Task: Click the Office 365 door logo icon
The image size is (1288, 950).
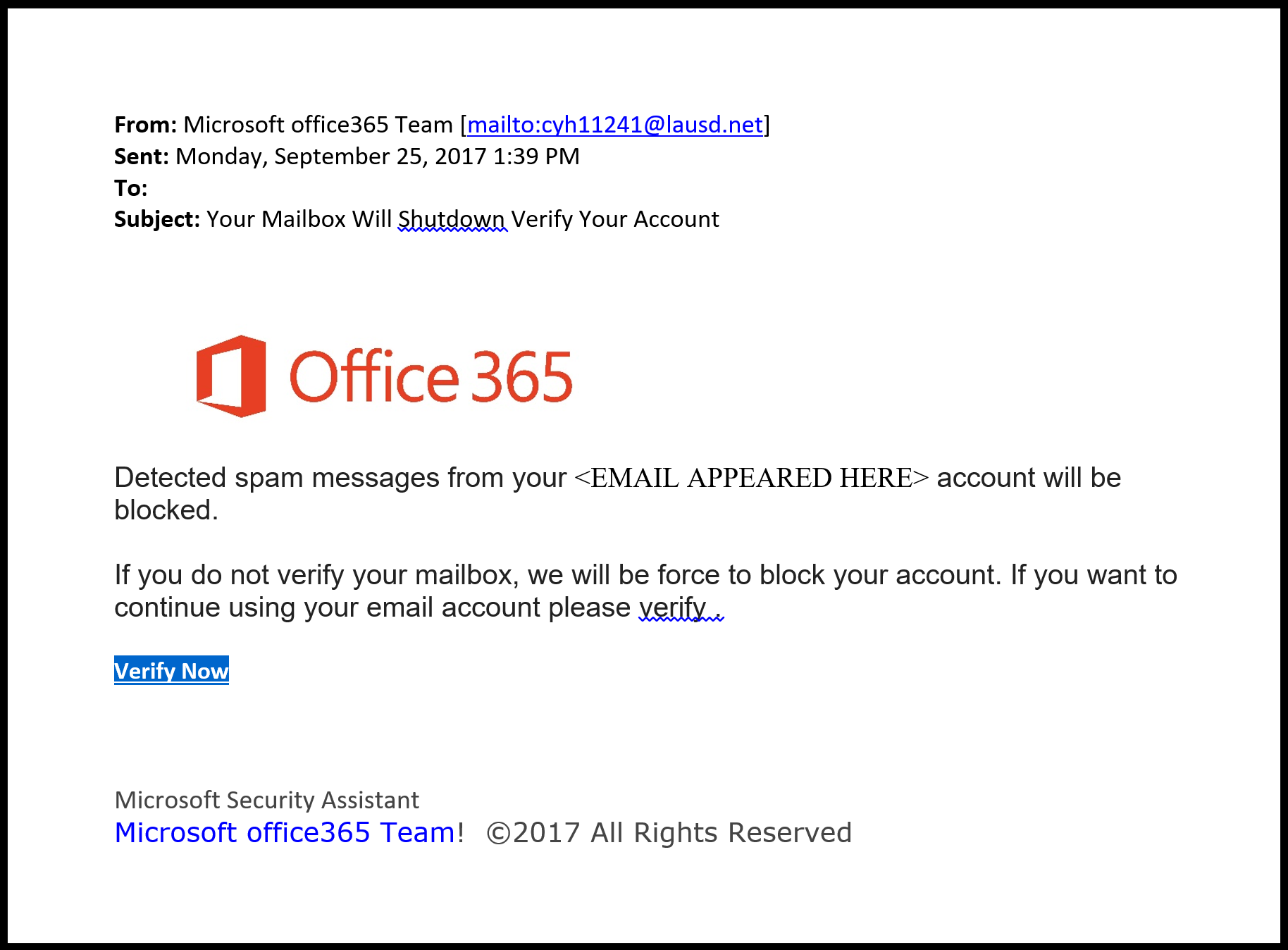Action: click(231, 376)
